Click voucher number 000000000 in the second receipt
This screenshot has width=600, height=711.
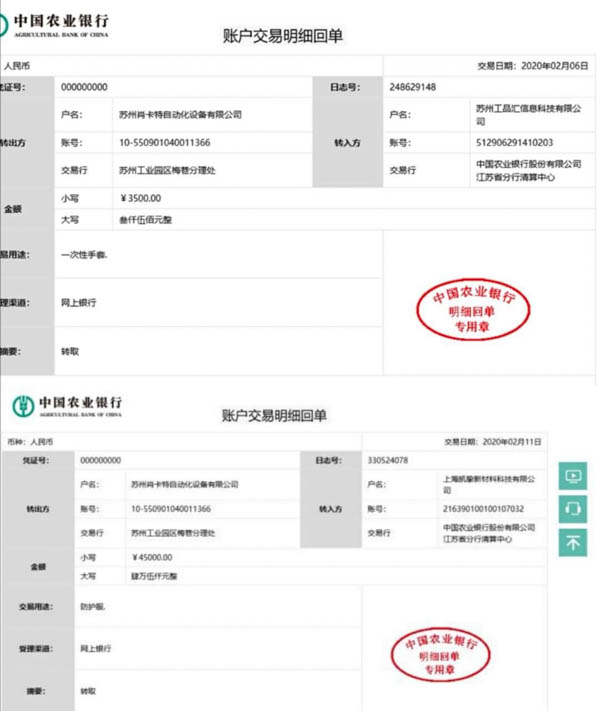point(101,461)
